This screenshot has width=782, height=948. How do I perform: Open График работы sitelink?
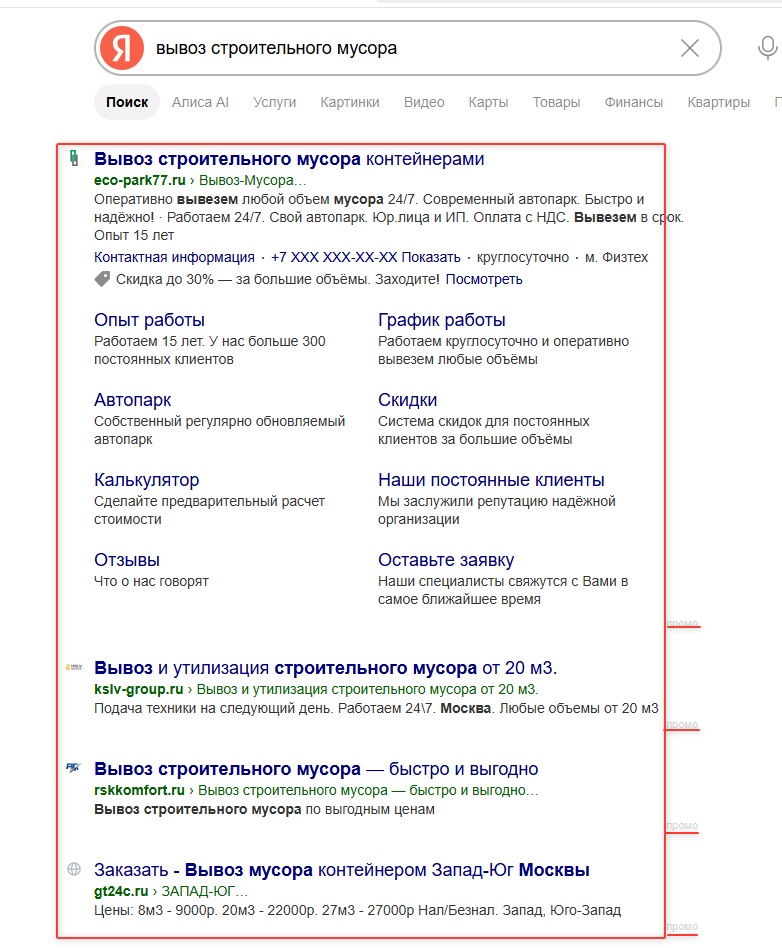click(x=442, y=320)
